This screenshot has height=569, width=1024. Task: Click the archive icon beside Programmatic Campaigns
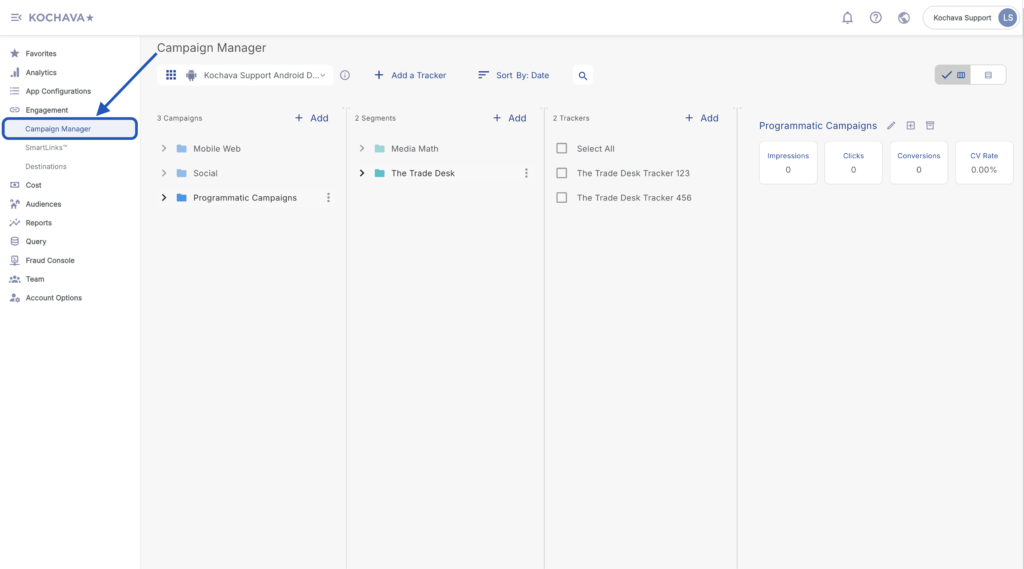tap(929, 126)
